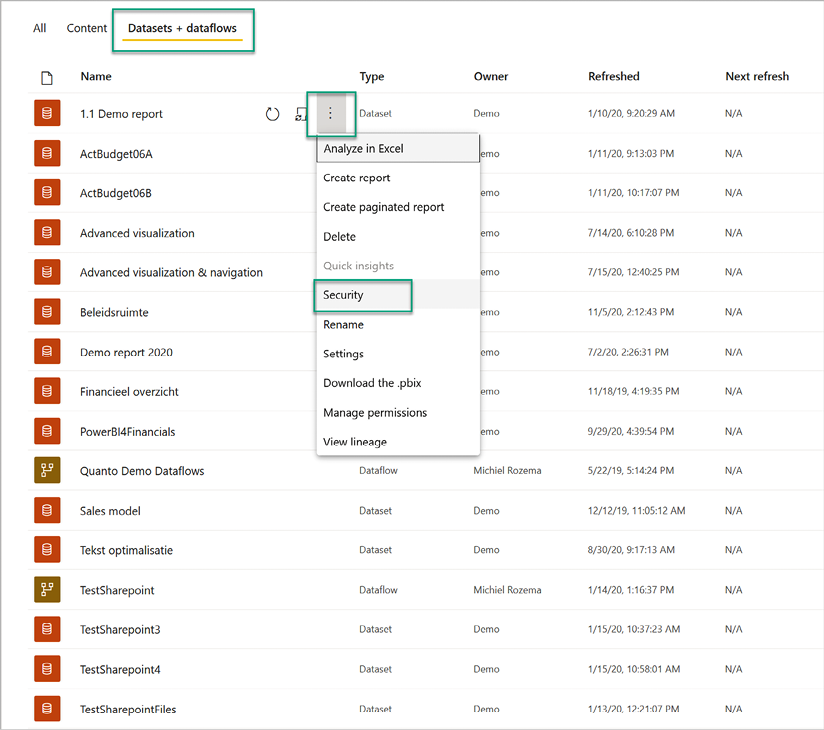
Task: Click the dataset icon next to 1.1 Demo report
Action: (47, 113)
